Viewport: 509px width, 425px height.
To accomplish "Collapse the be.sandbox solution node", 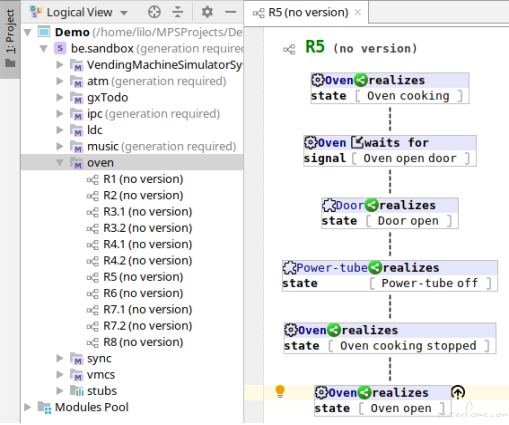I will click(44, 49).
